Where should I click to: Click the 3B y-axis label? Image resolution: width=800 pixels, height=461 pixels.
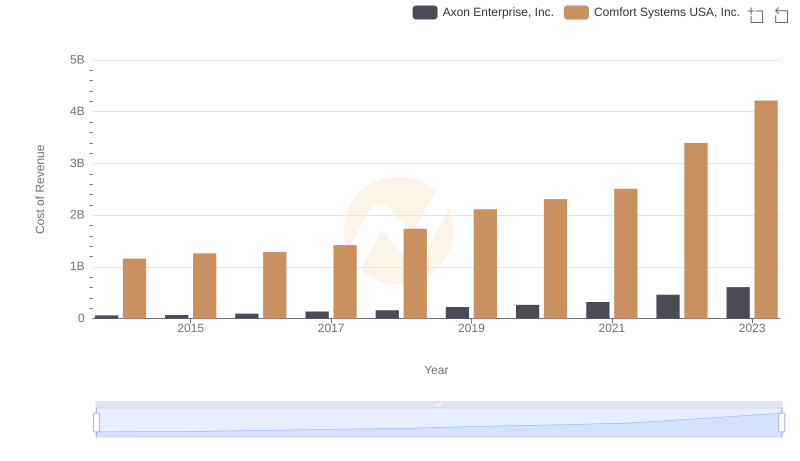[x=77, y=163]
